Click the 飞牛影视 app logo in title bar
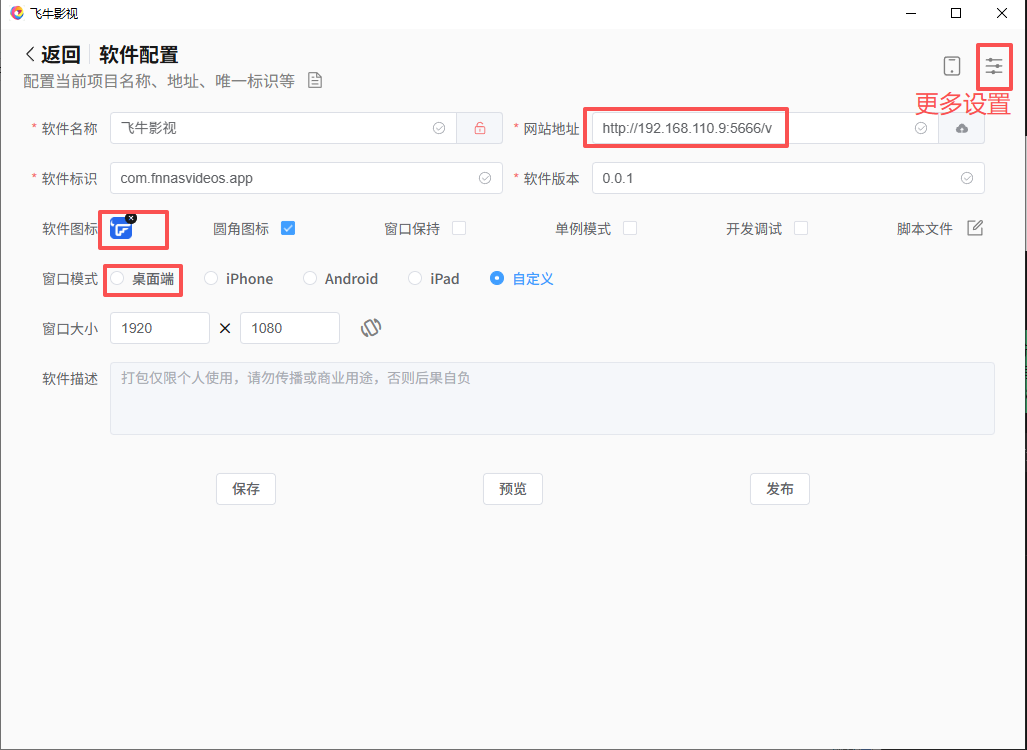Screen dimensions: 1027x750 click(x=17, y=13)
